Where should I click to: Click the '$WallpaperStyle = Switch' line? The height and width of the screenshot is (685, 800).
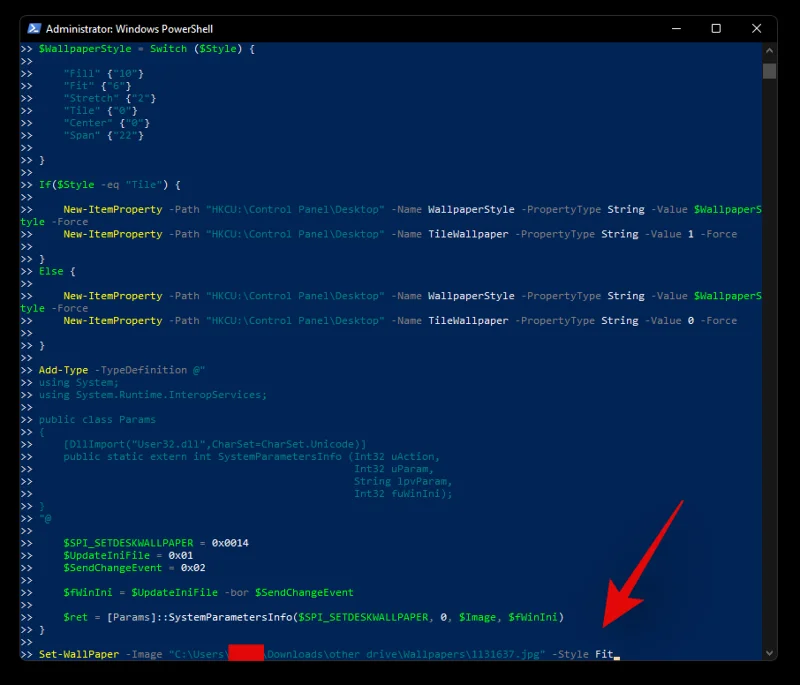(x=133, y=49)
